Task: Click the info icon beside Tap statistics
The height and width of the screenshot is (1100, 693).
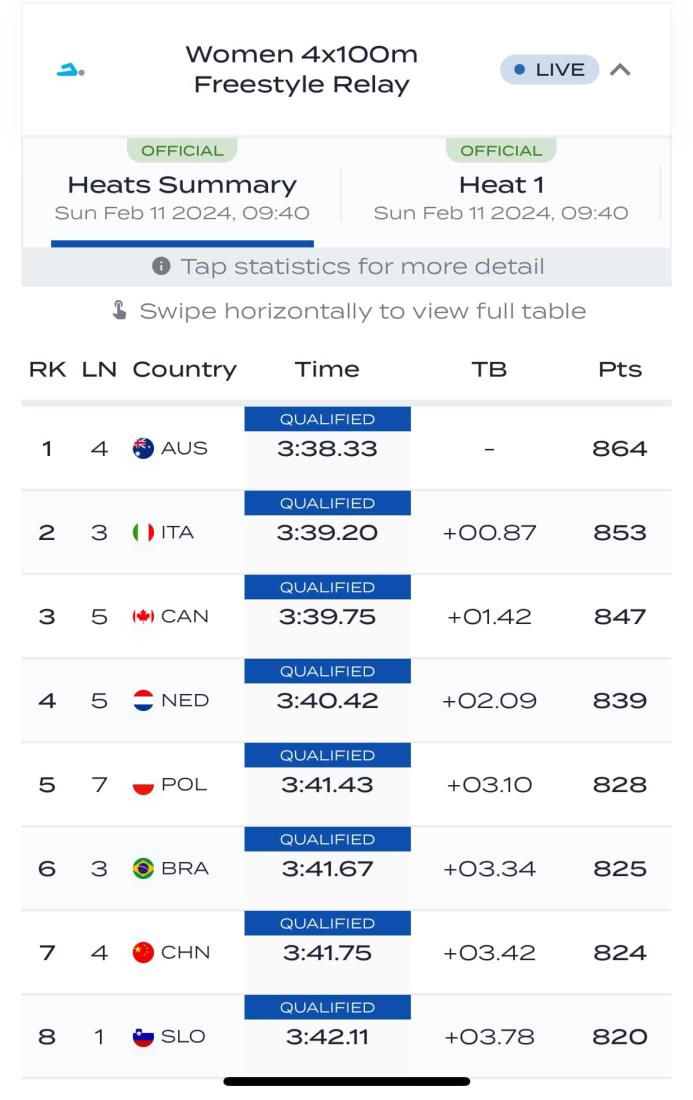Action: (161, 266)
